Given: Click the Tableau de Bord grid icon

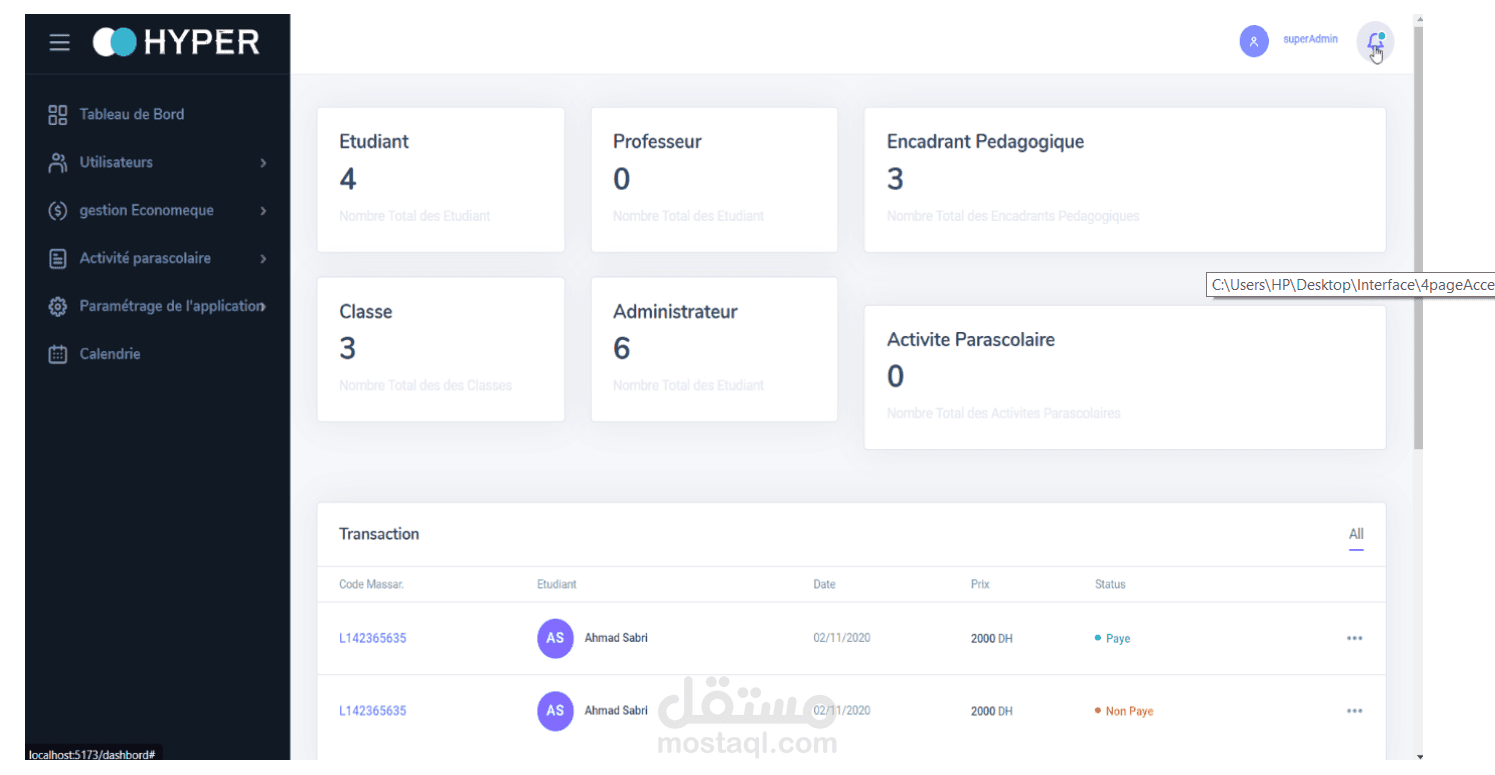Looking at the screenshot, I should 57,114.
